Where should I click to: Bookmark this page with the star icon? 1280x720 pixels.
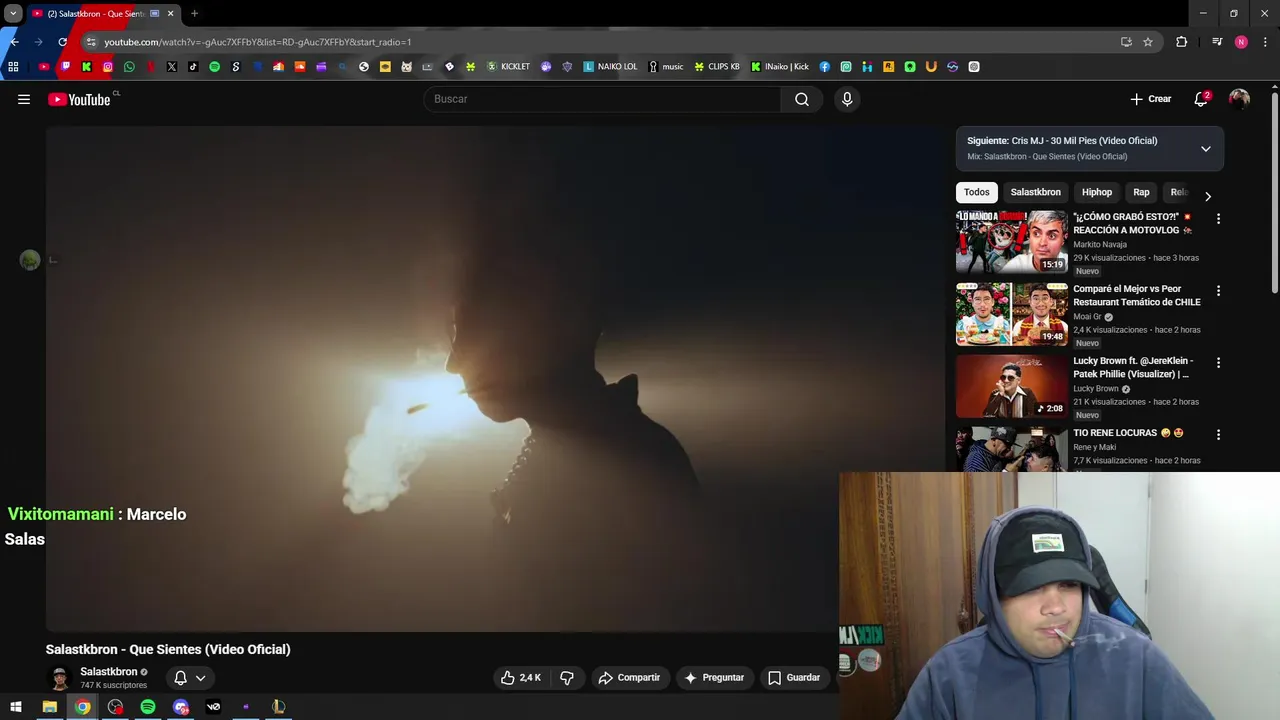(x=1148, y=42)
